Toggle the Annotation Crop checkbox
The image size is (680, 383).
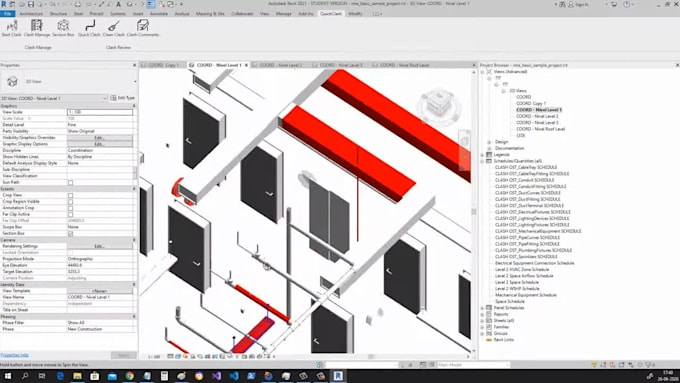coord(70,208)
